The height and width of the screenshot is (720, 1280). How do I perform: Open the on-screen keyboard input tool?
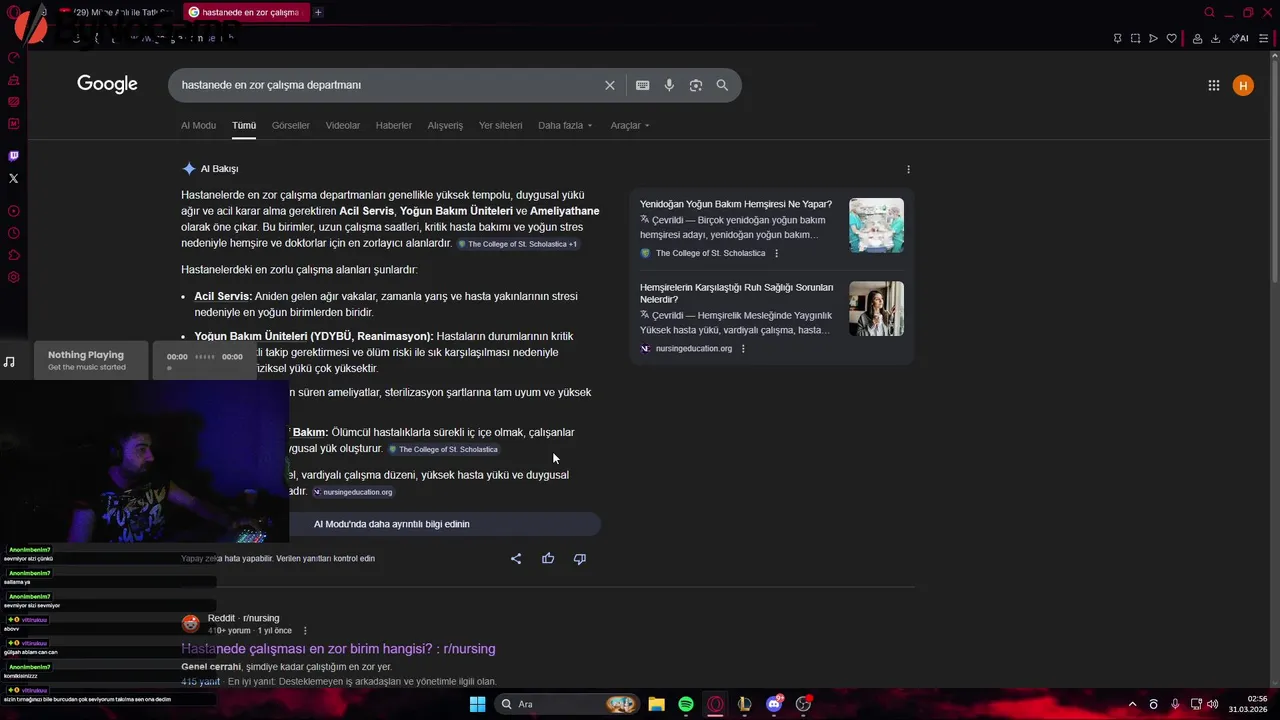[x=642, y=85]
